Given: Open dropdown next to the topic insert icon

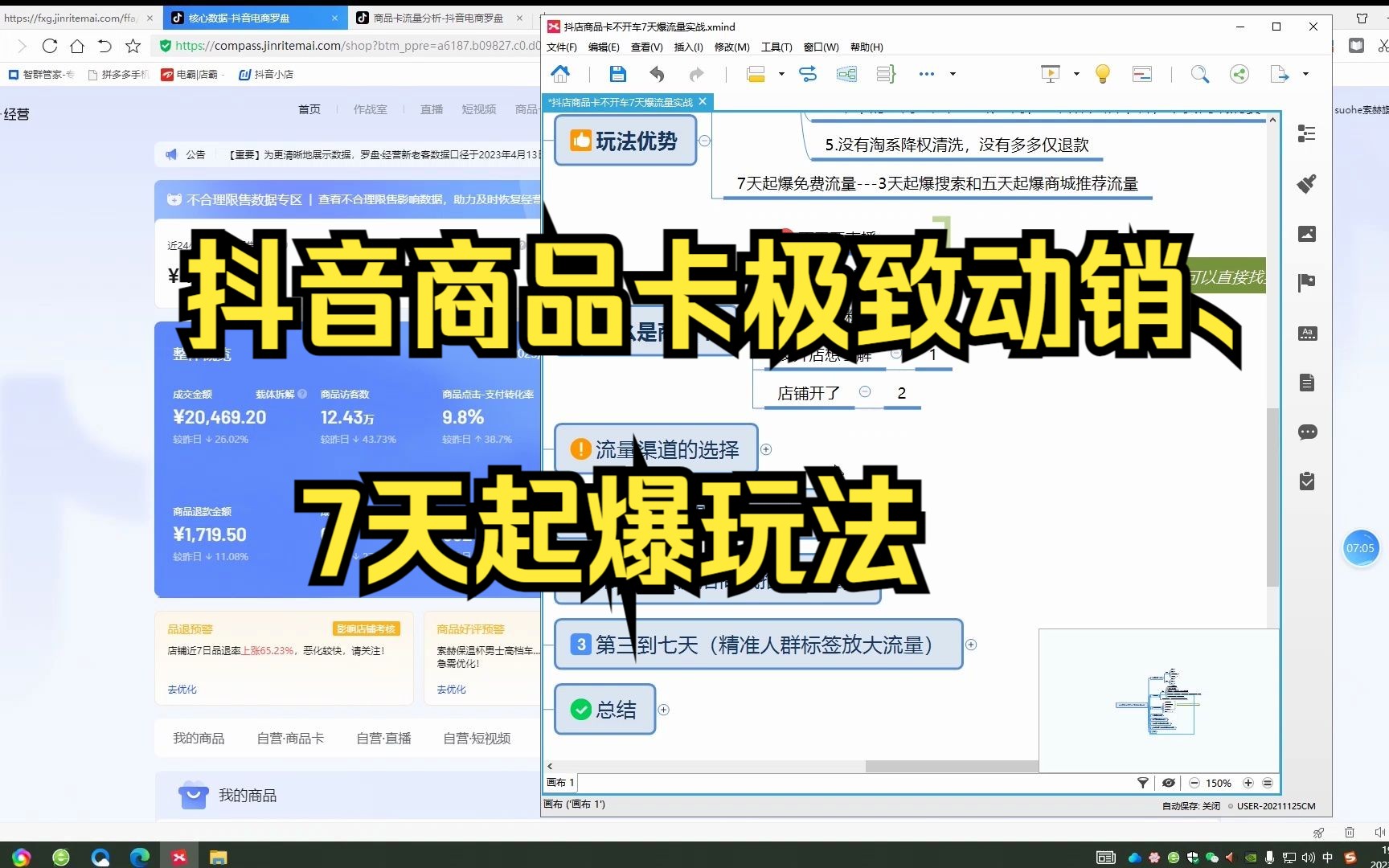Looking at the screenshot, I should coord(781,74).
